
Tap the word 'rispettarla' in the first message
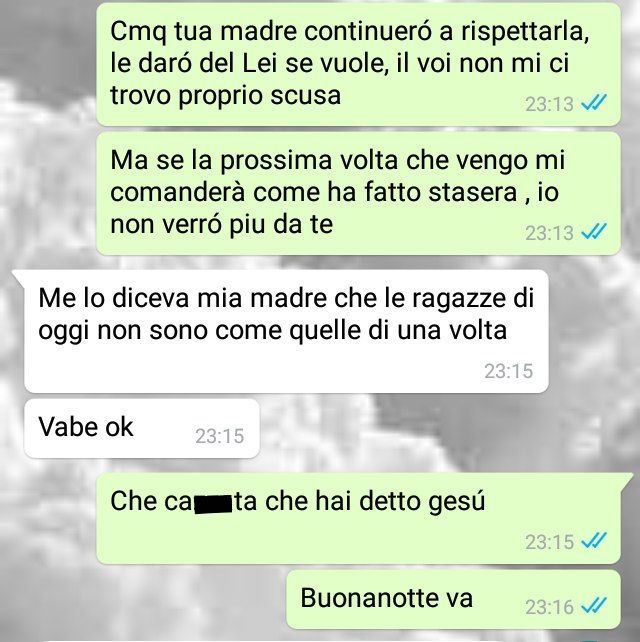525,34
